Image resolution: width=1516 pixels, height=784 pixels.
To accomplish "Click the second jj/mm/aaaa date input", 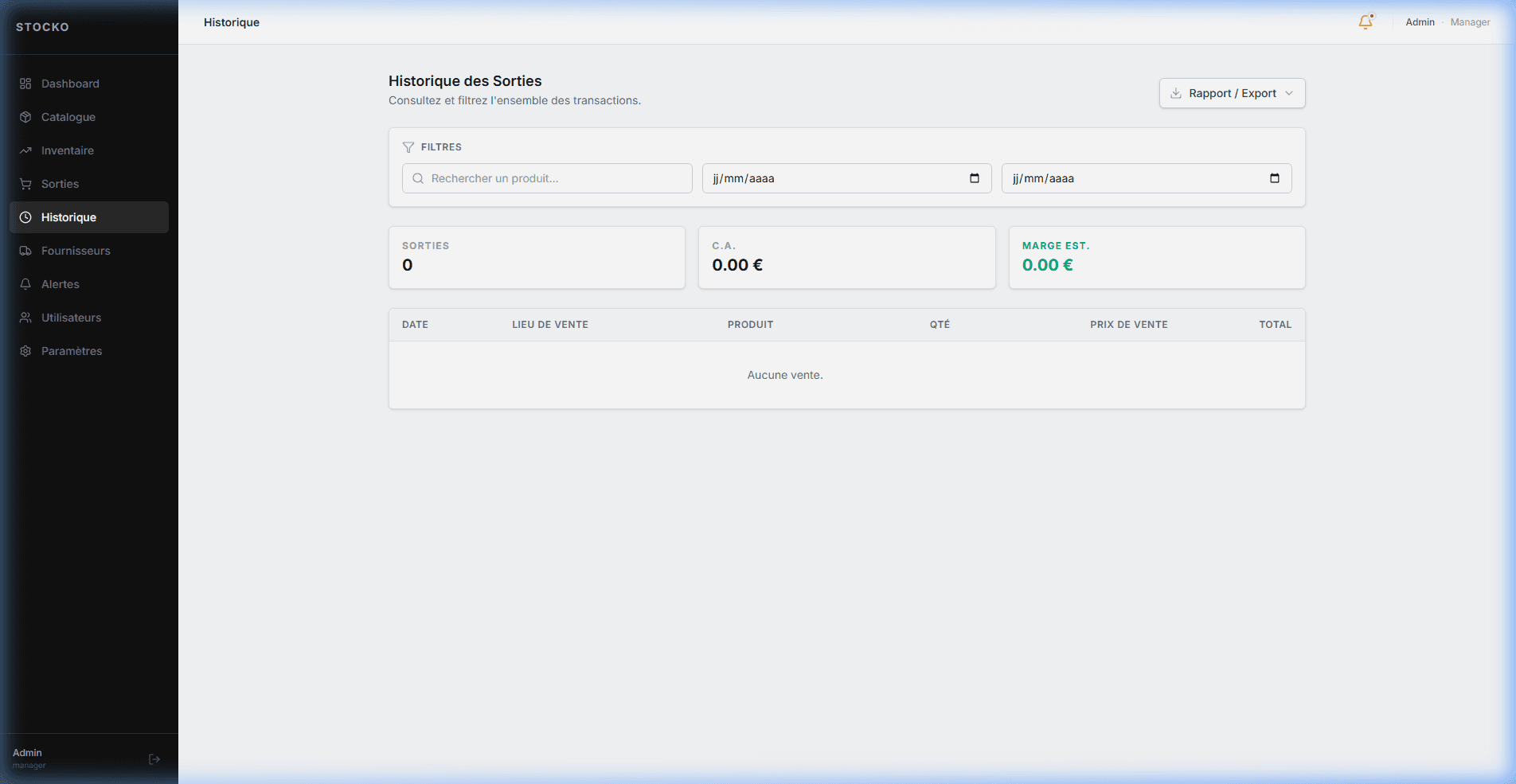I will coord(1147,178).
